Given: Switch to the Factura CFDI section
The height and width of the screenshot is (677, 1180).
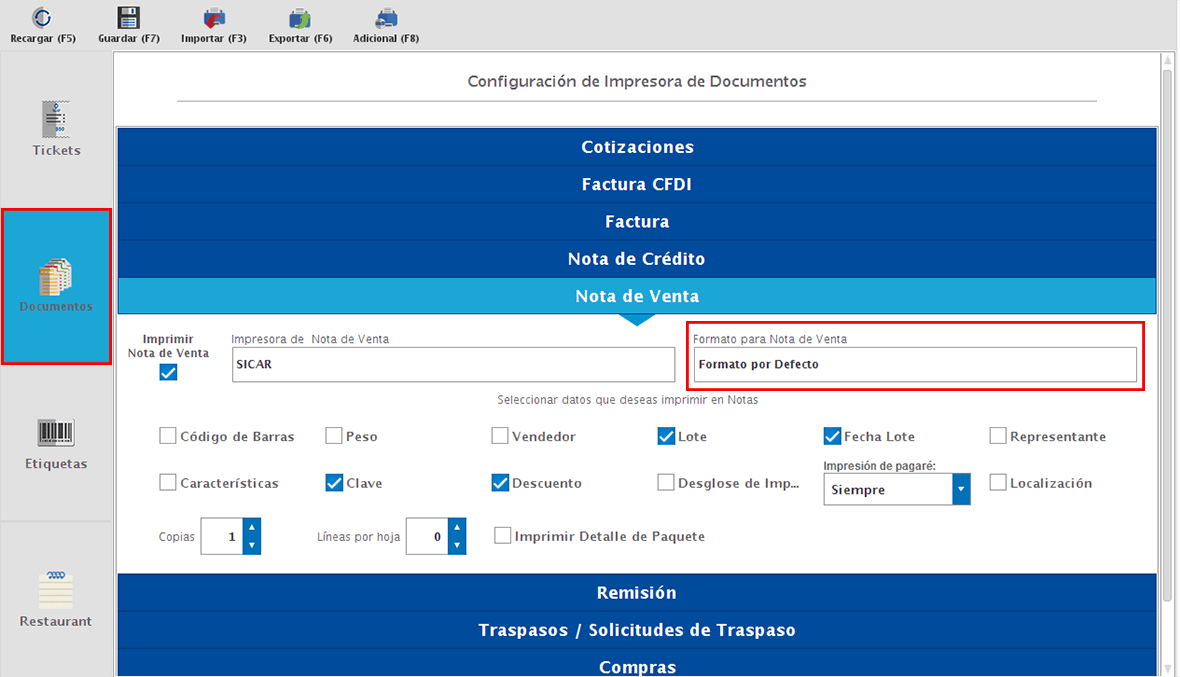Looking at the screenshot, I should (x=637, y=184).
